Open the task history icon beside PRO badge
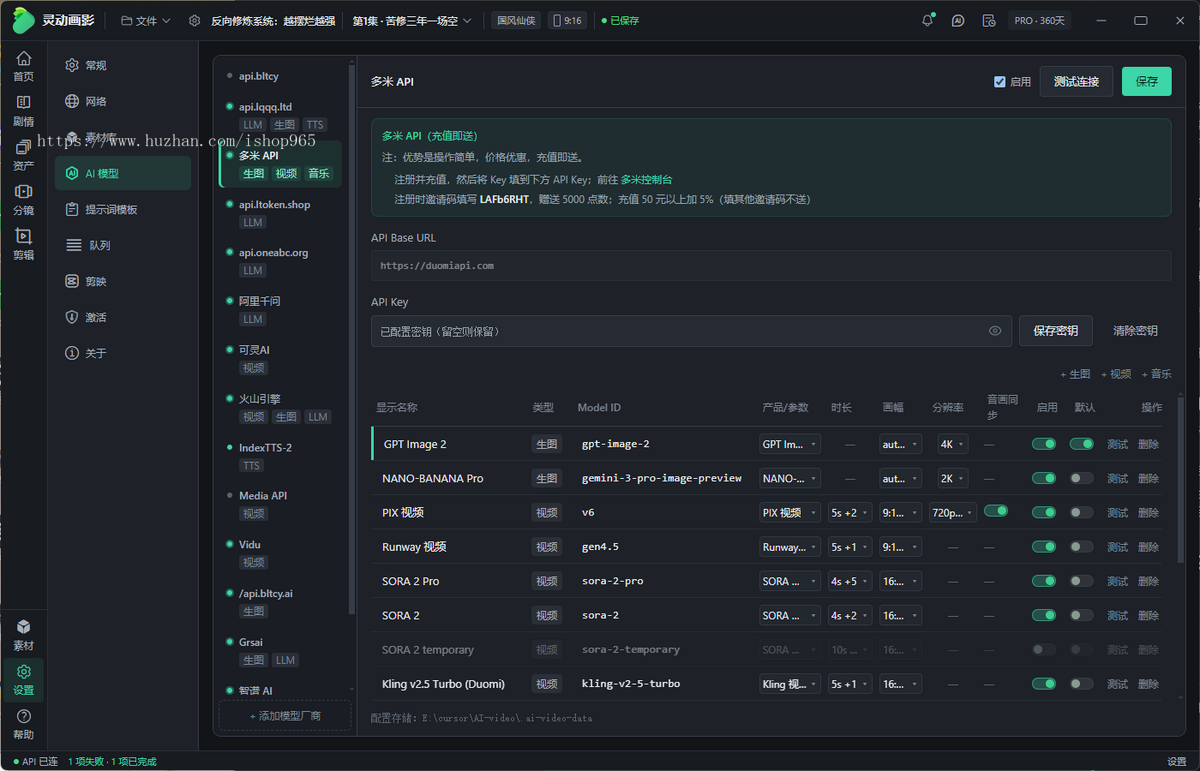This screenshot has width=1200, height=771. pos(989,20)
